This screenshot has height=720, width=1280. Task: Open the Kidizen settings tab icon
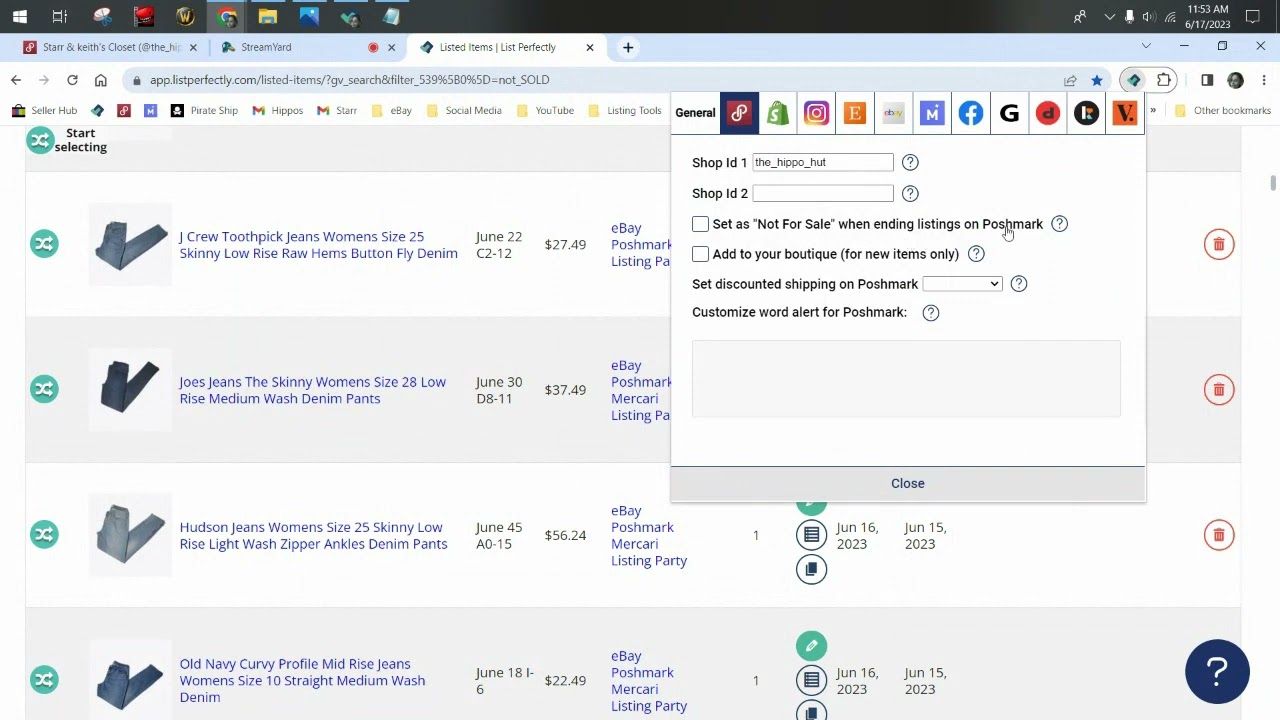pyautogui.click(x=1086, y=113)
